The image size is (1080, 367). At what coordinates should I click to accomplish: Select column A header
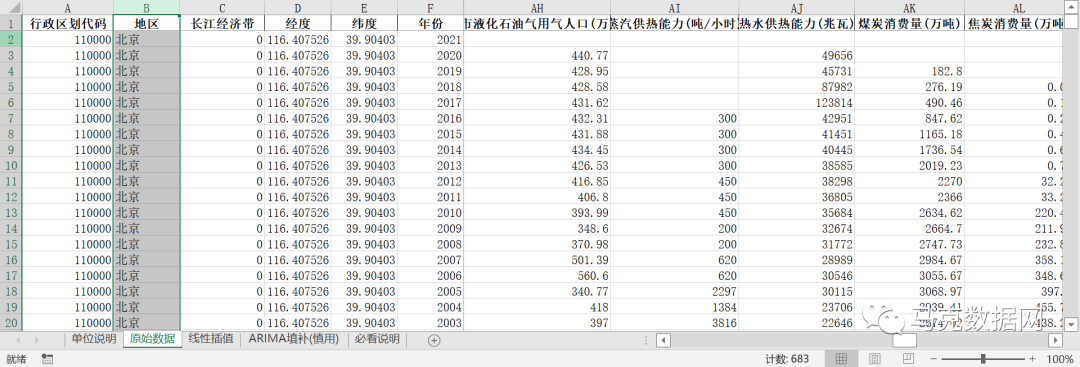click(x=68, y=8)
